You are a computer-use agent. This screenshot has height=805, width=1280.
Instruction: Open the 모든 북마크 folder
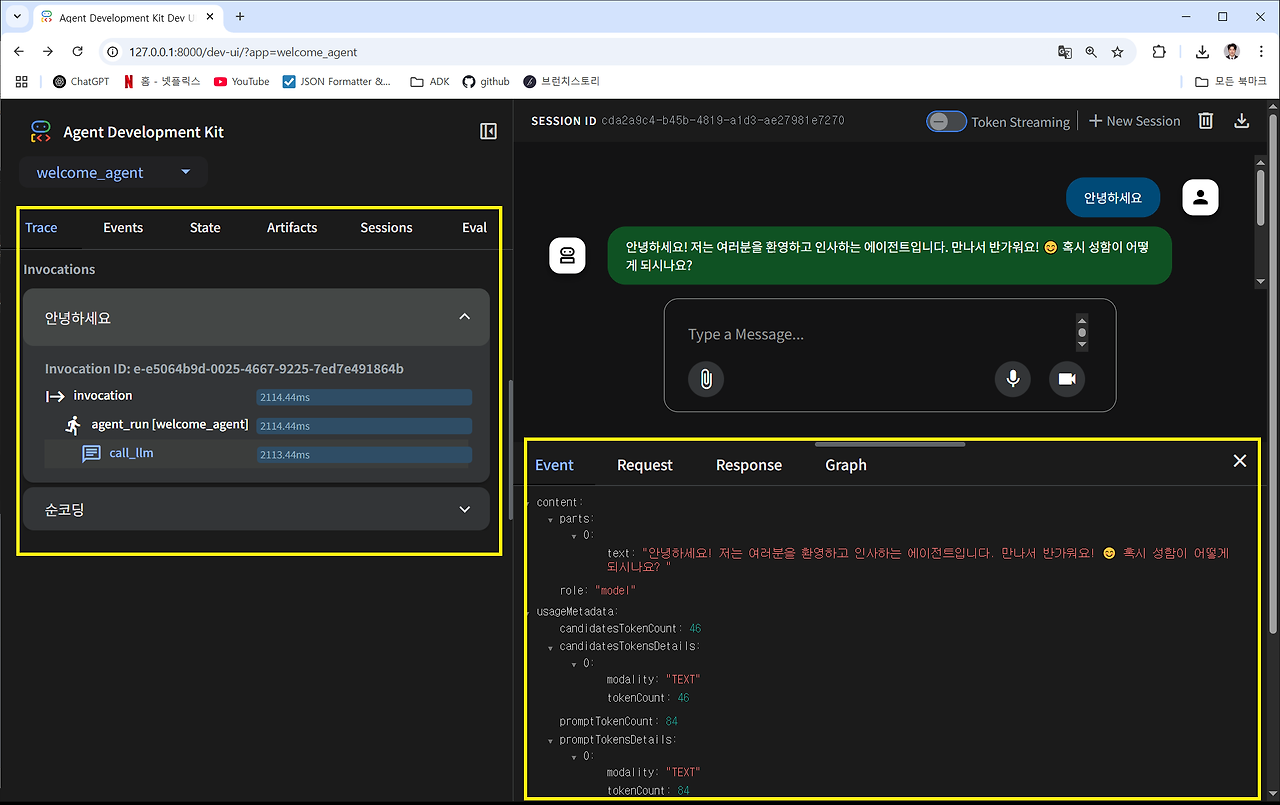(1232, 82)
